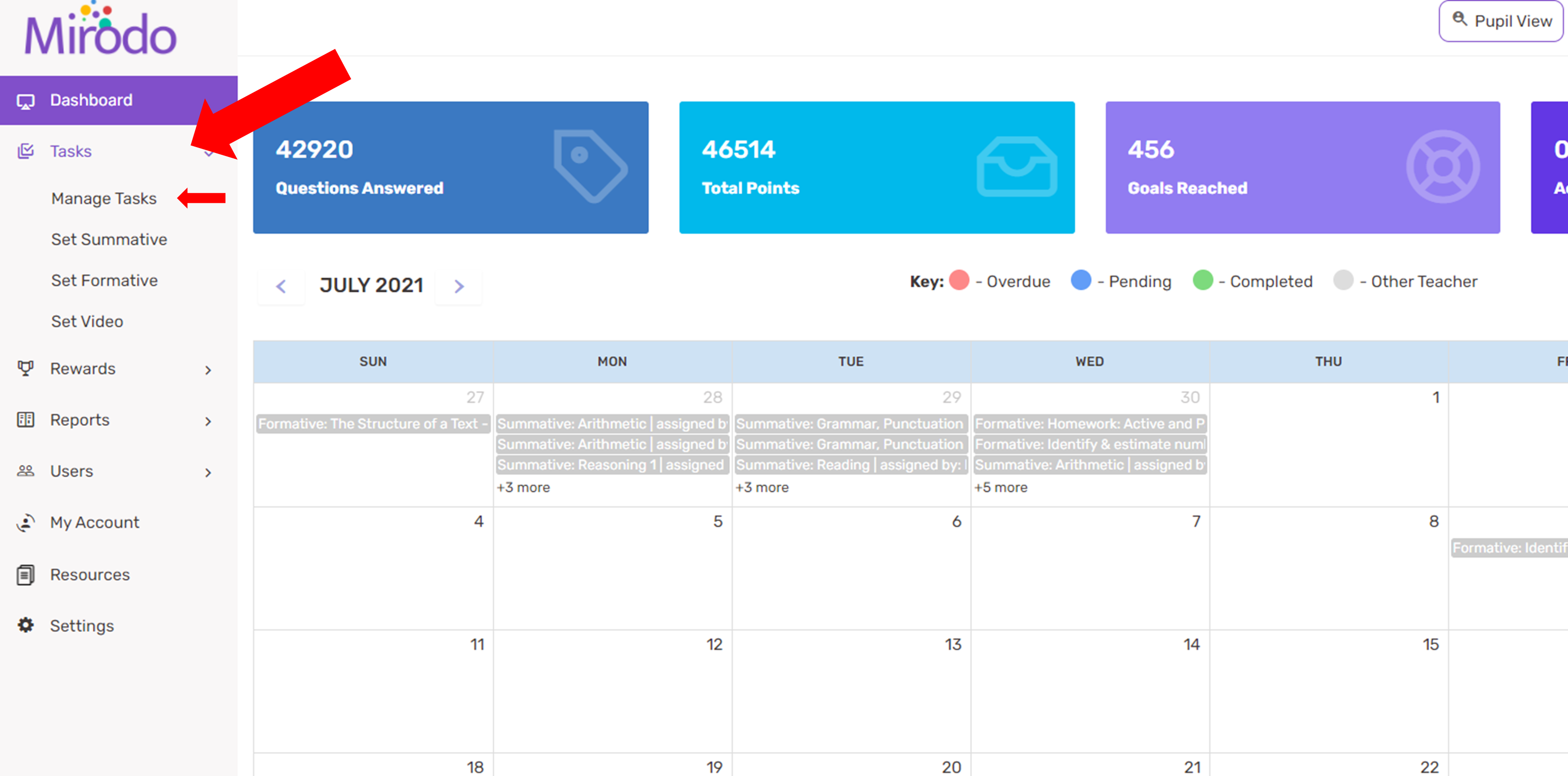Click the Reports book icon

click(25, 419)
